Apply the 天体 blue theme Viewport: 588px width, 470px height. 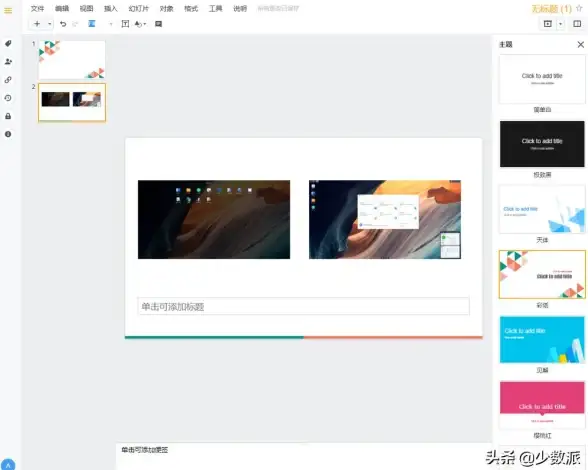[x=542, y=209]
